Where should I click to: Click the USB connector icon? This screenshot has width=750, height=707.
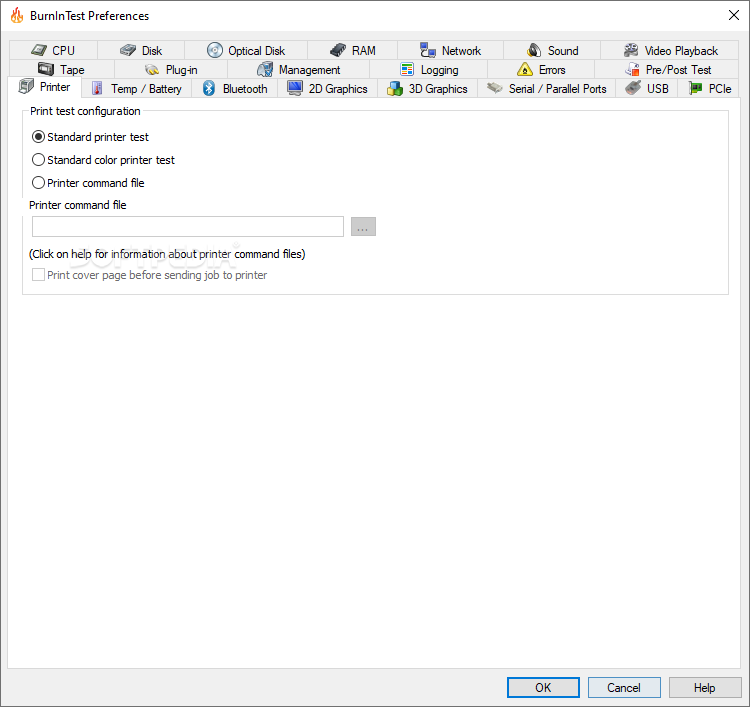633,88
